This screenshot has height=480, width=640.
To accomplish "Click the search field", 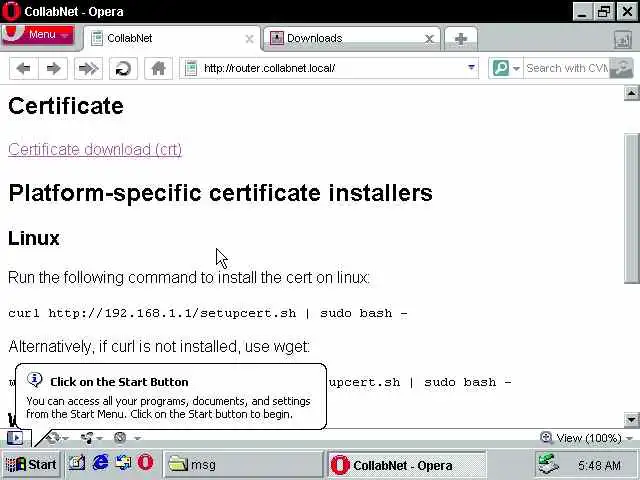I will tap(567, 68).
